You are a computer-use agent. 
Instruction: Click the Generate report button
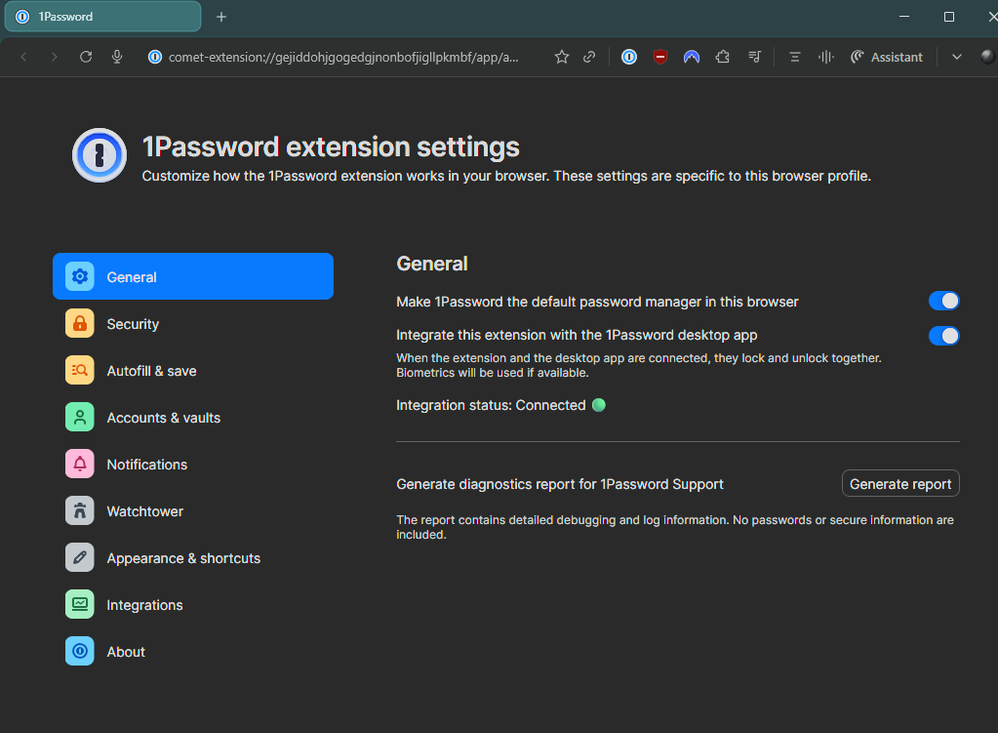(900, 484)
